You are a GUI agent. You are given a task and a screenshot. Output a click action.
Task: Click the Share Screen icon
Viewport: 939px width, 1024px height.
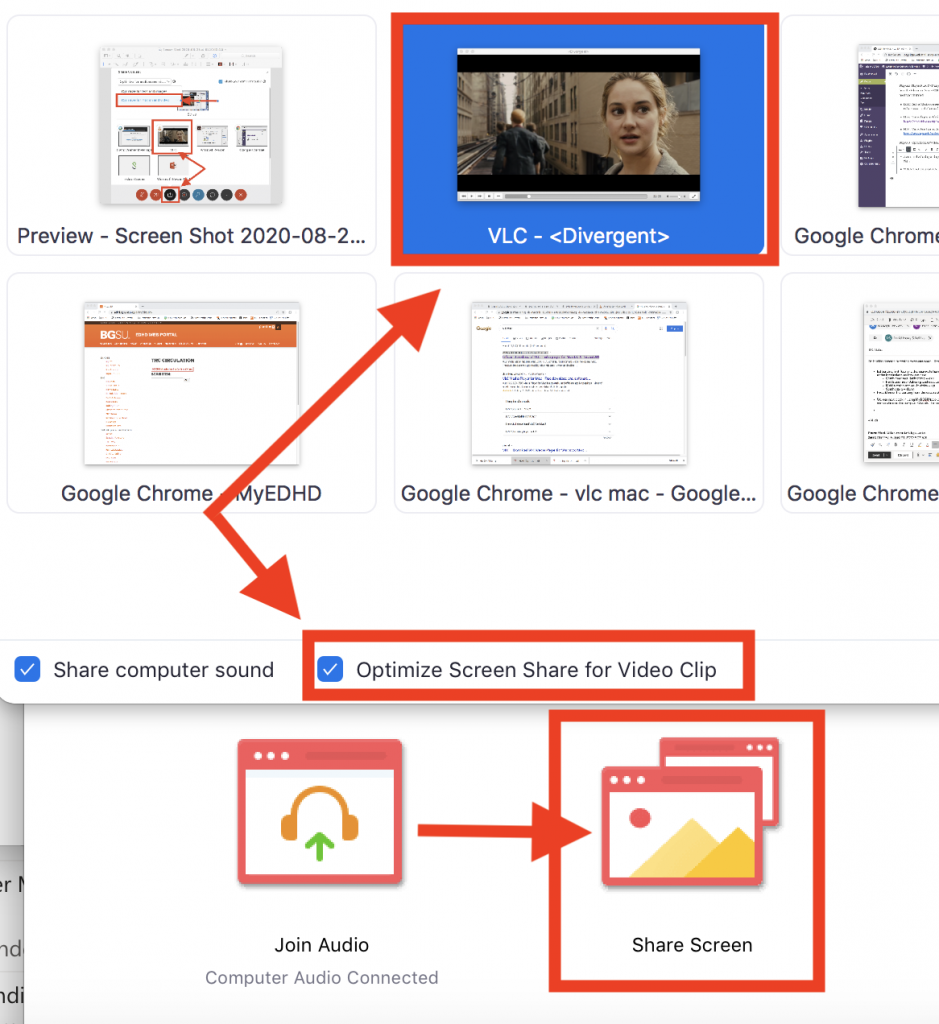coord(691,812)
